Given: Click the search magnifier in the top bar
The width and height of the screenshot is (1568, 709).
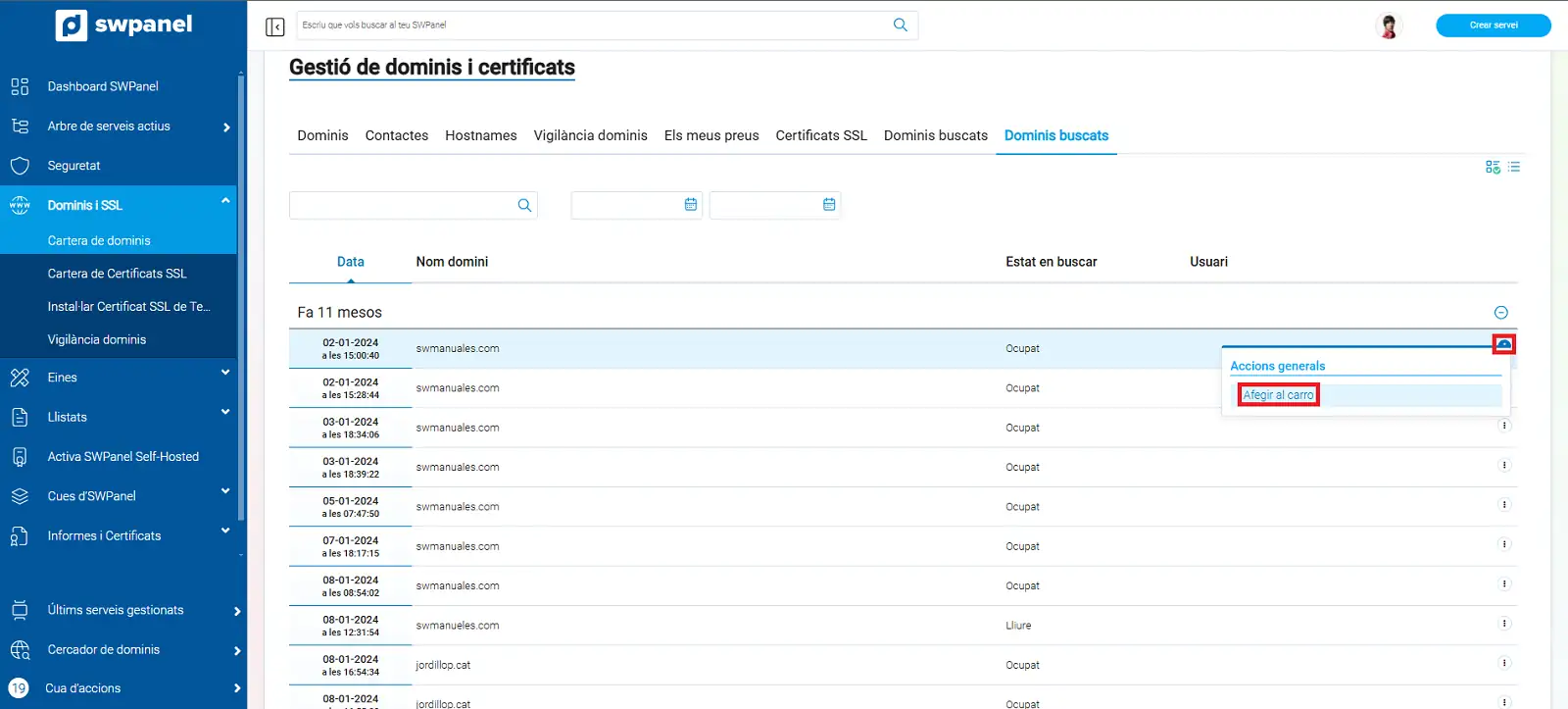Looking at the screenshot, I should pos(901,25).
